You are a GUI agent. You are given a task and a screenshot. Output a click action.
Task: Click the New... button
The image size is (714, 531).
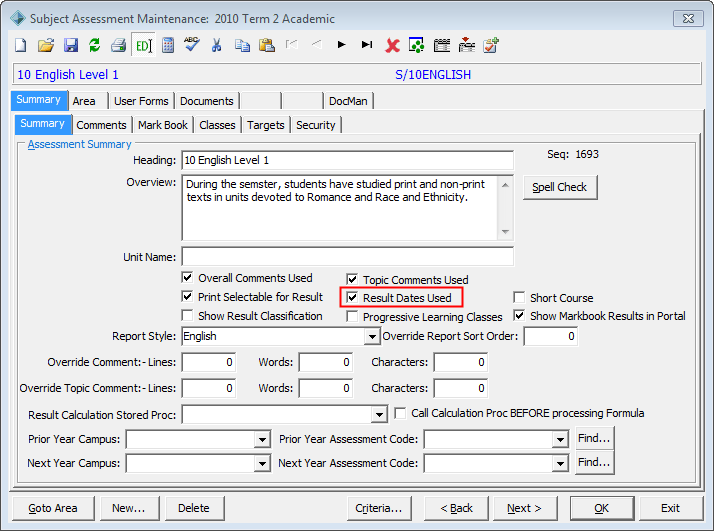tap(129, 508)
